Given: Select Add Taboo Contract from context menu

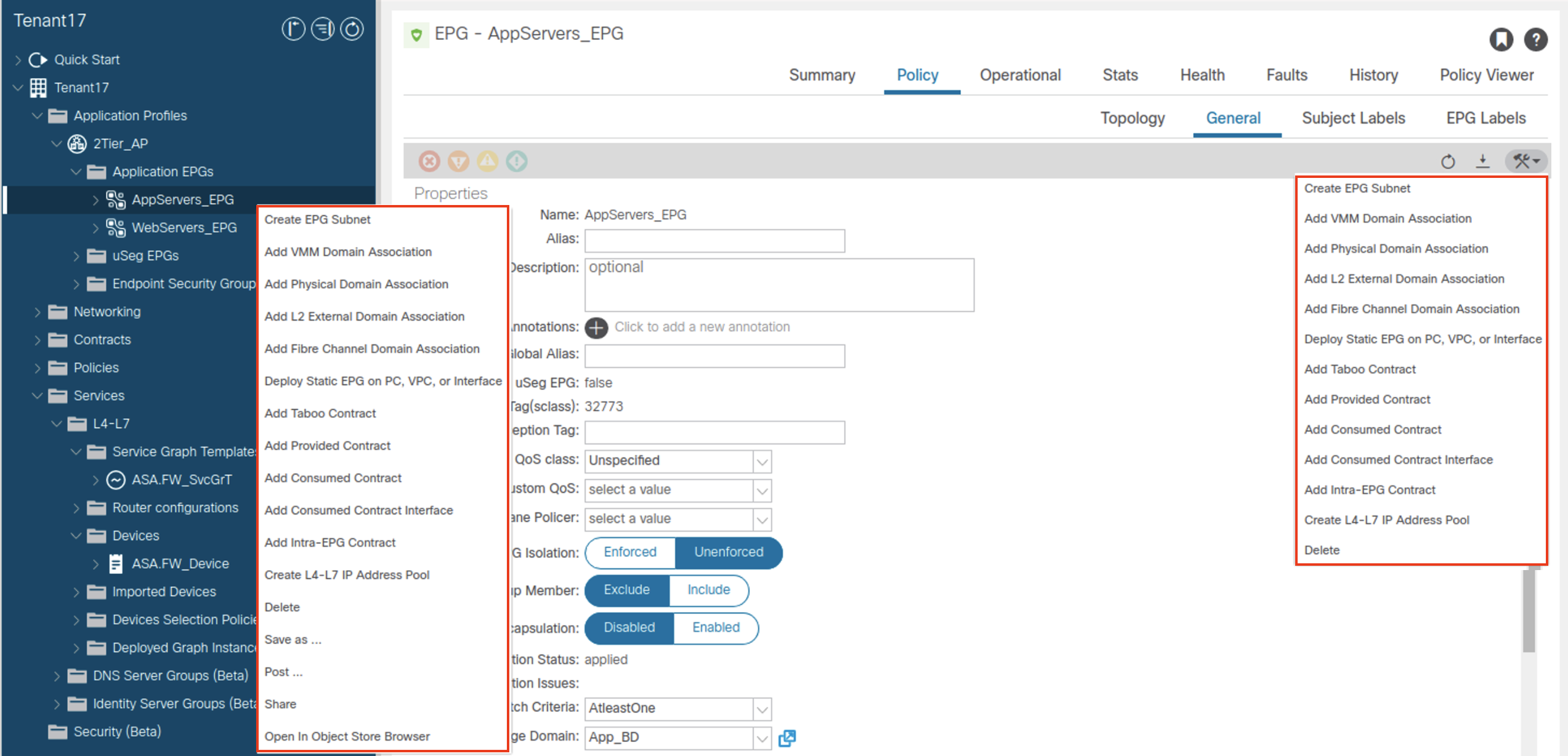Looking at the screenshot, I should [x=320, y=413].
